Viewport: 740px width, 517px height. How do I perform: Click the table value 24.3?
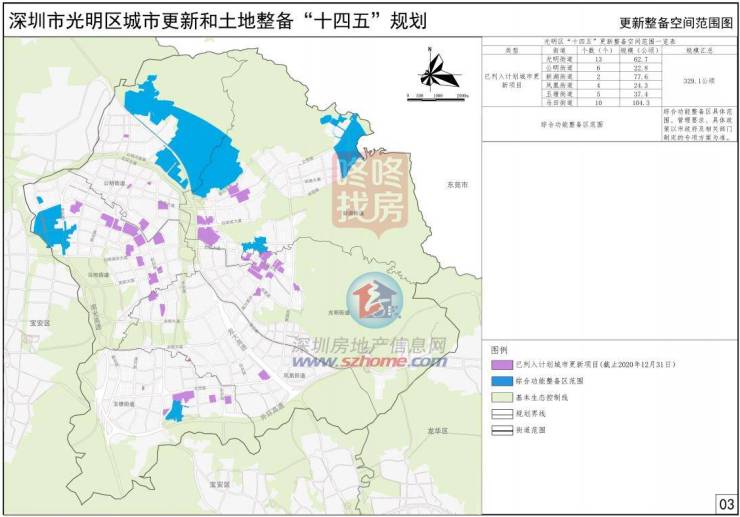tap(640, 85)
